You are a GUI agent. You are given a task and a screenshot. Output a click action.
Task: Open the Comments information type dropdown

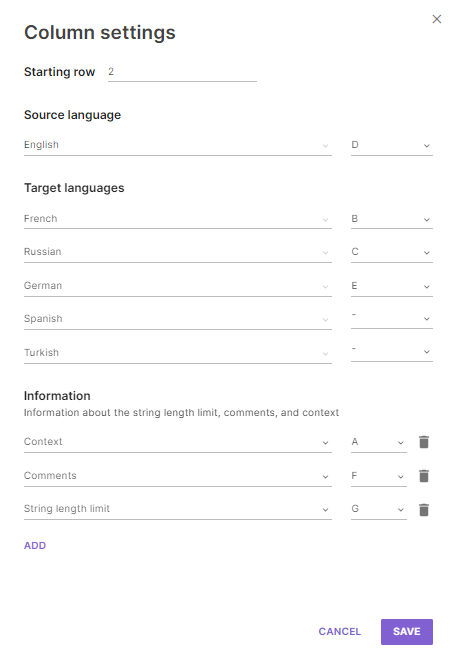177,476
